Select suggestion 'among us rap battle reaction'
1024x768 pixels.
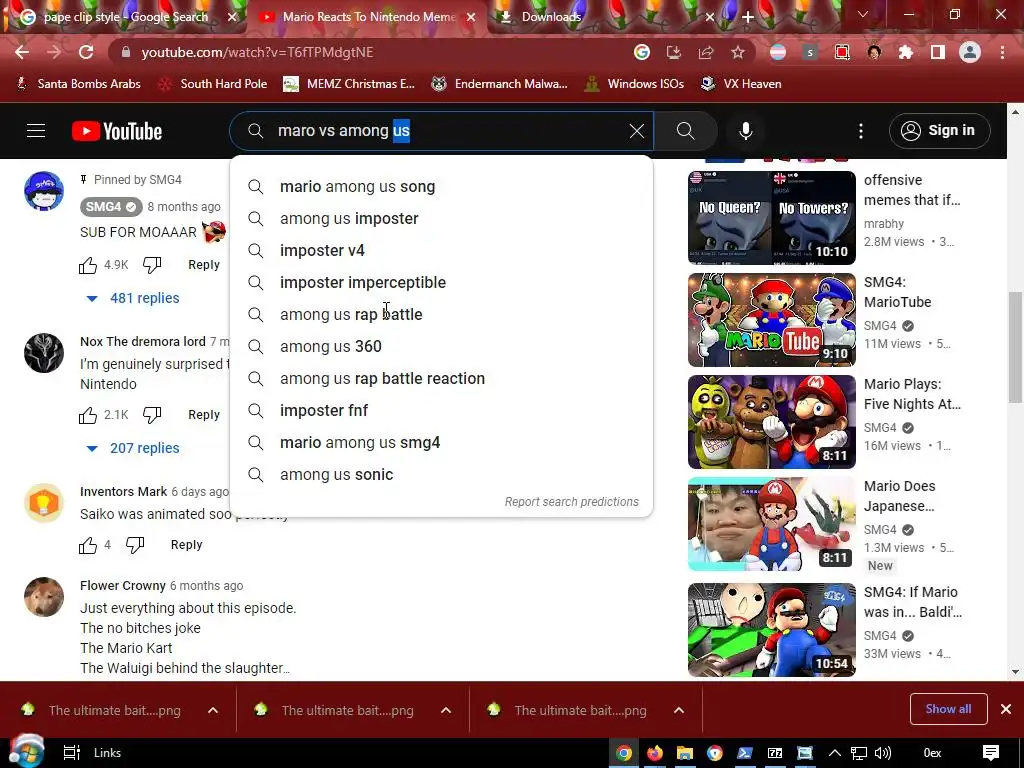pos(441,379)
